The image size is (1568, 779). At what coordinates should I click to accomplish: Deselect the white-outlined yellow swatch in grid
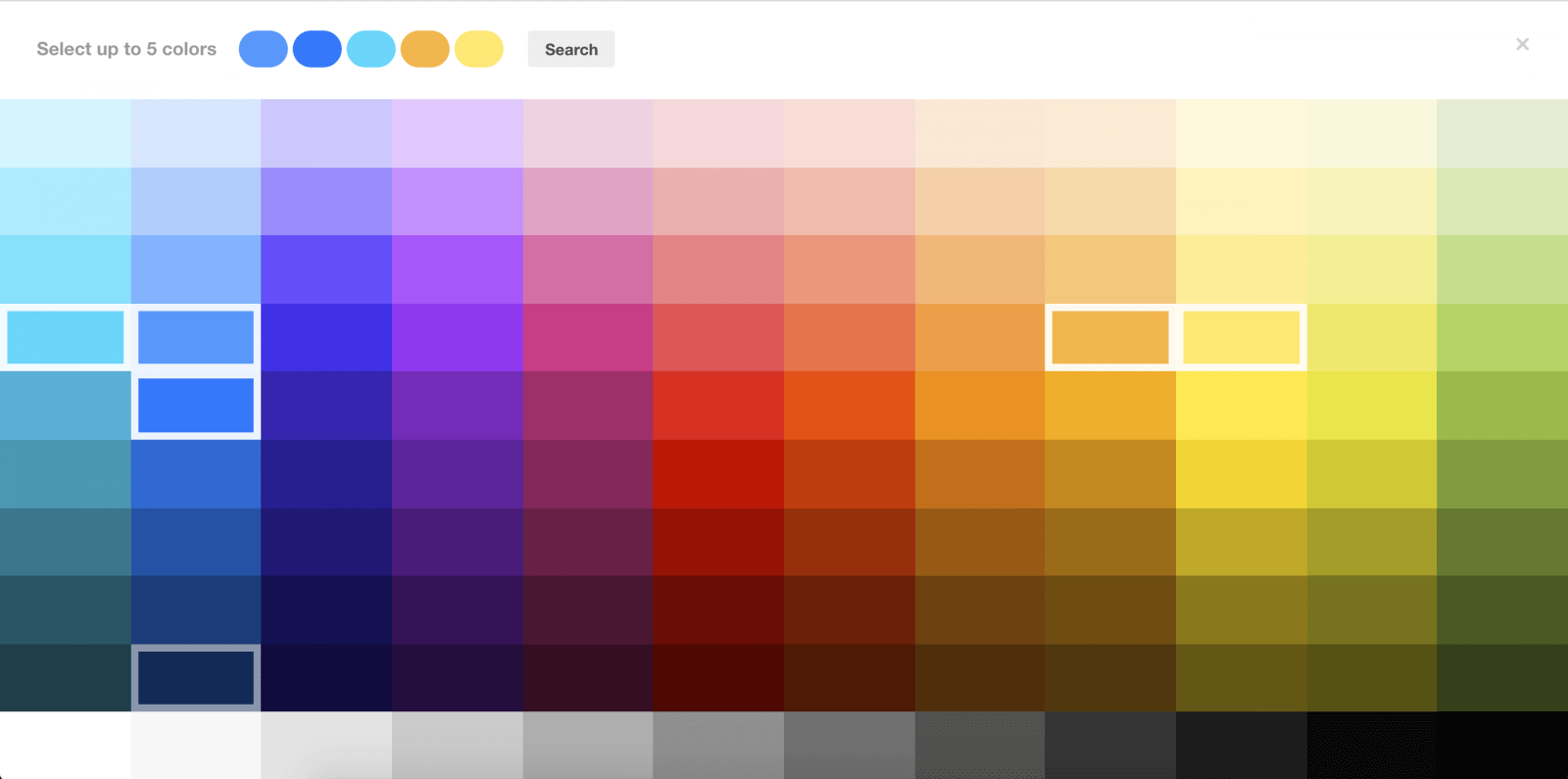[x=1241, y=337]
